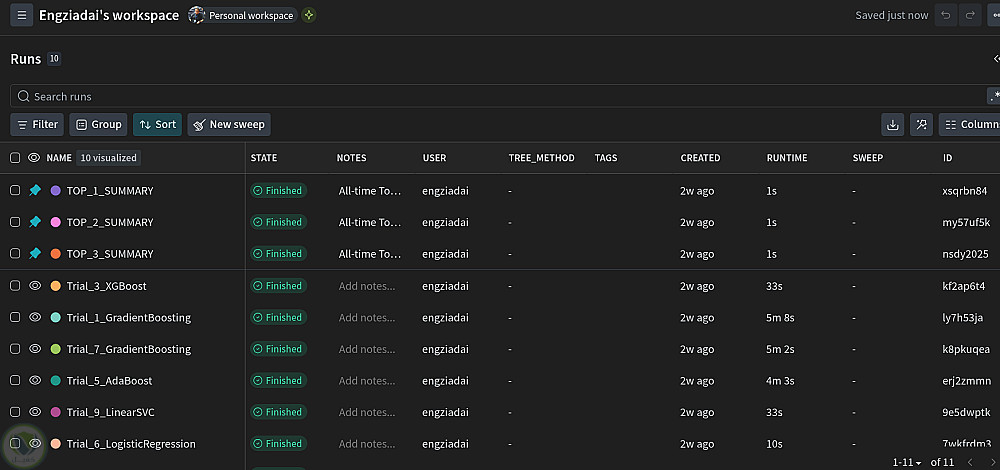Open the Sort options

coord(157,125)
